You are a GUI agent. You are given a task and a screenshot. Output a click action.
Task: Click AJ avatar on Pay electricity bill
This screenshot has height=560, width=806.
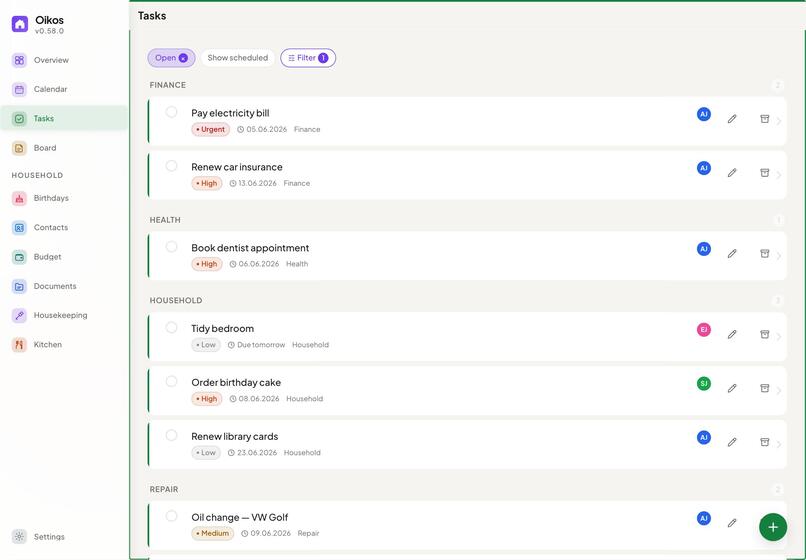(704, 114)
